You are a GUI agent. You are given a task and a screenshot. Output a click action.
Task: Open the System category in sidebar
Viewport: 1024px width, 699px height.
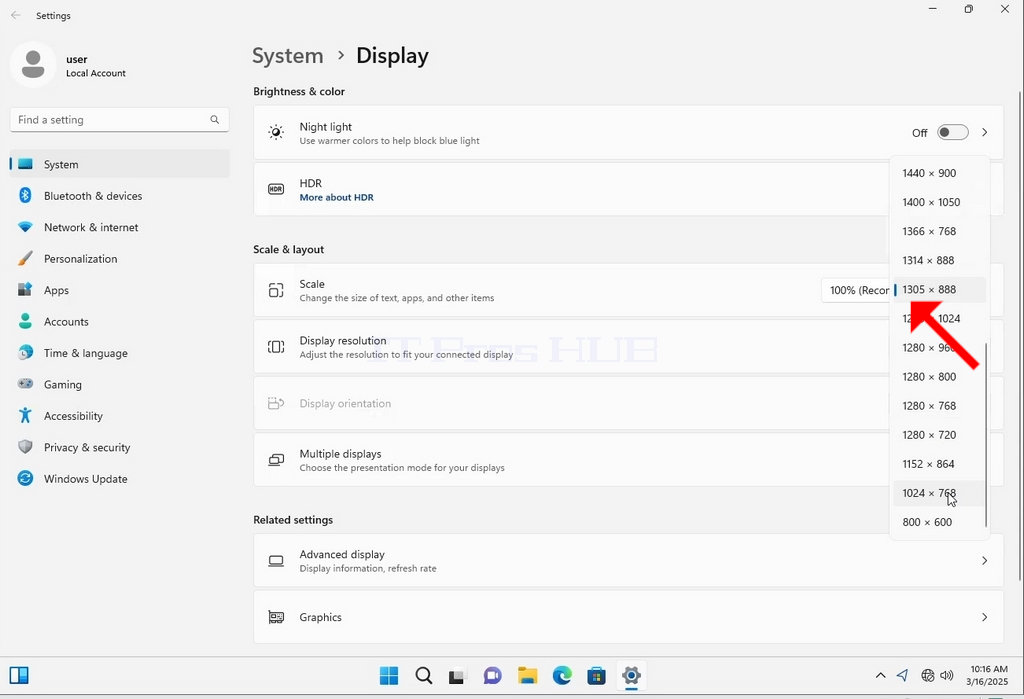point(120,164)
